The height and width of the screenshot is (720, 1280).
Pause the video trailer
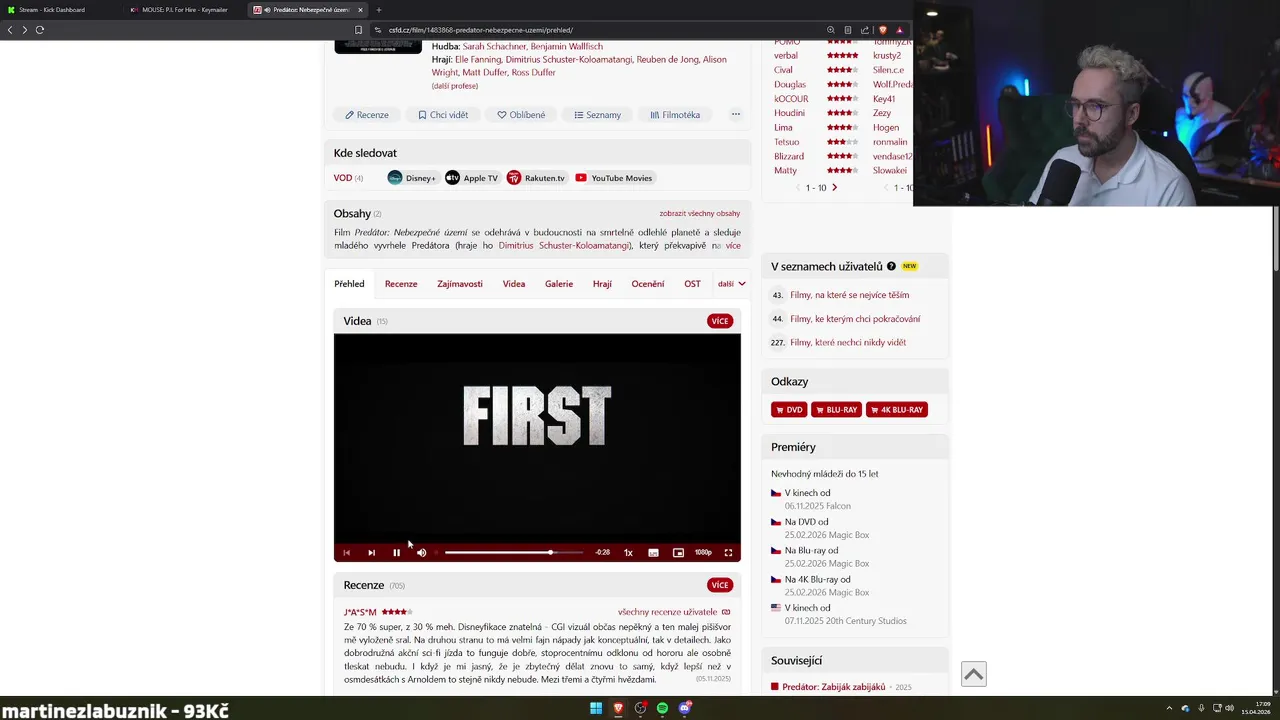tap(396, 552)
